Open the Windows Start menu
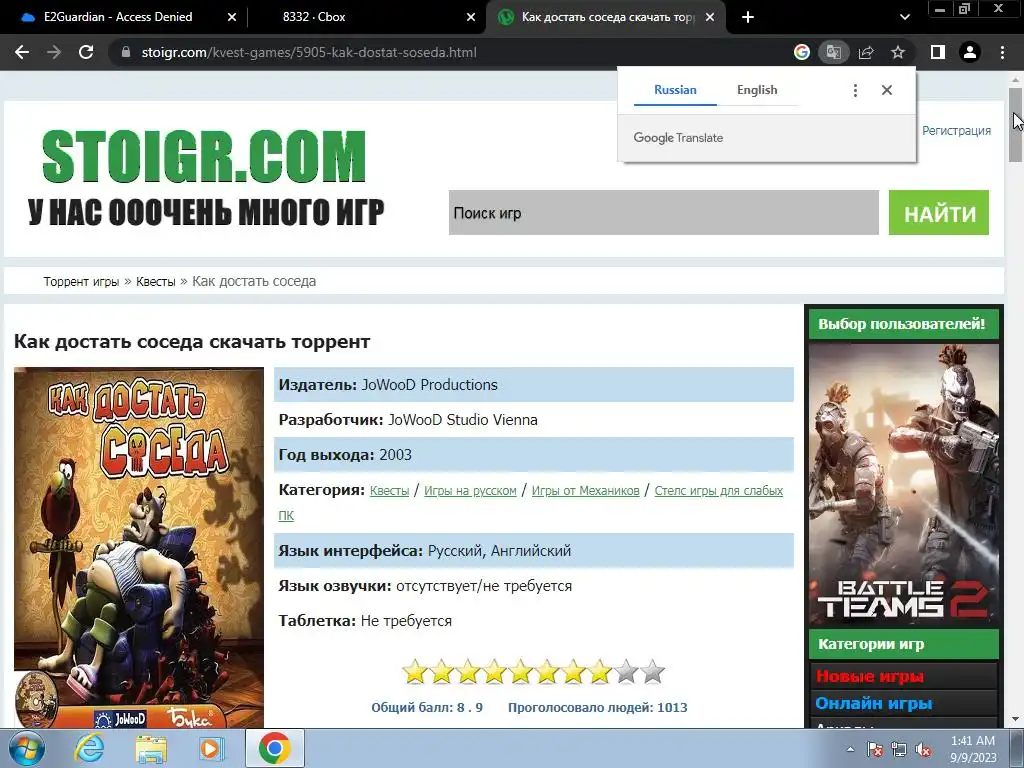This screenshot has width=1024, height=768. [x=27, y=748]
